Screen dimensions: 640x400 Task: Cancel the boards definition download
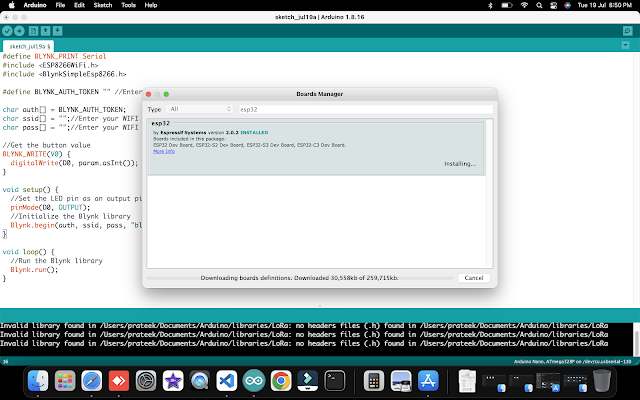pyautogui.click(x=474, y=278)
